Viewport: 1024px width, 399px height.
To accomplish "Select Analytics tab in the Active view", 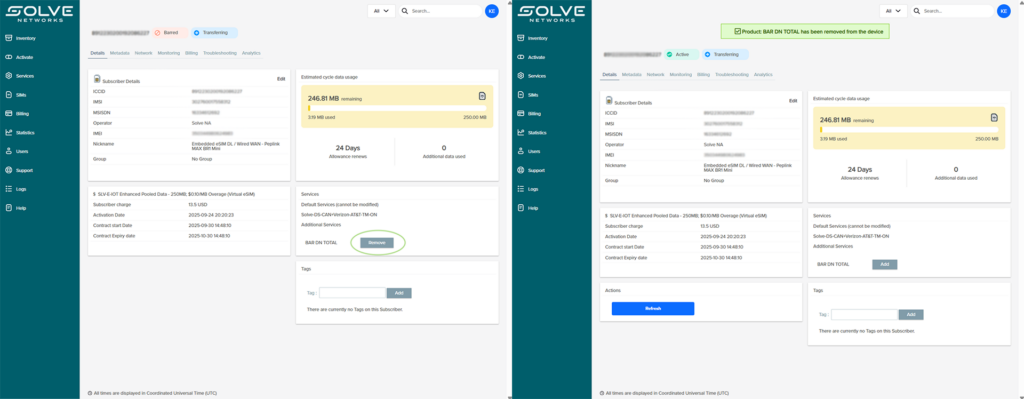I will pos(763,75).
